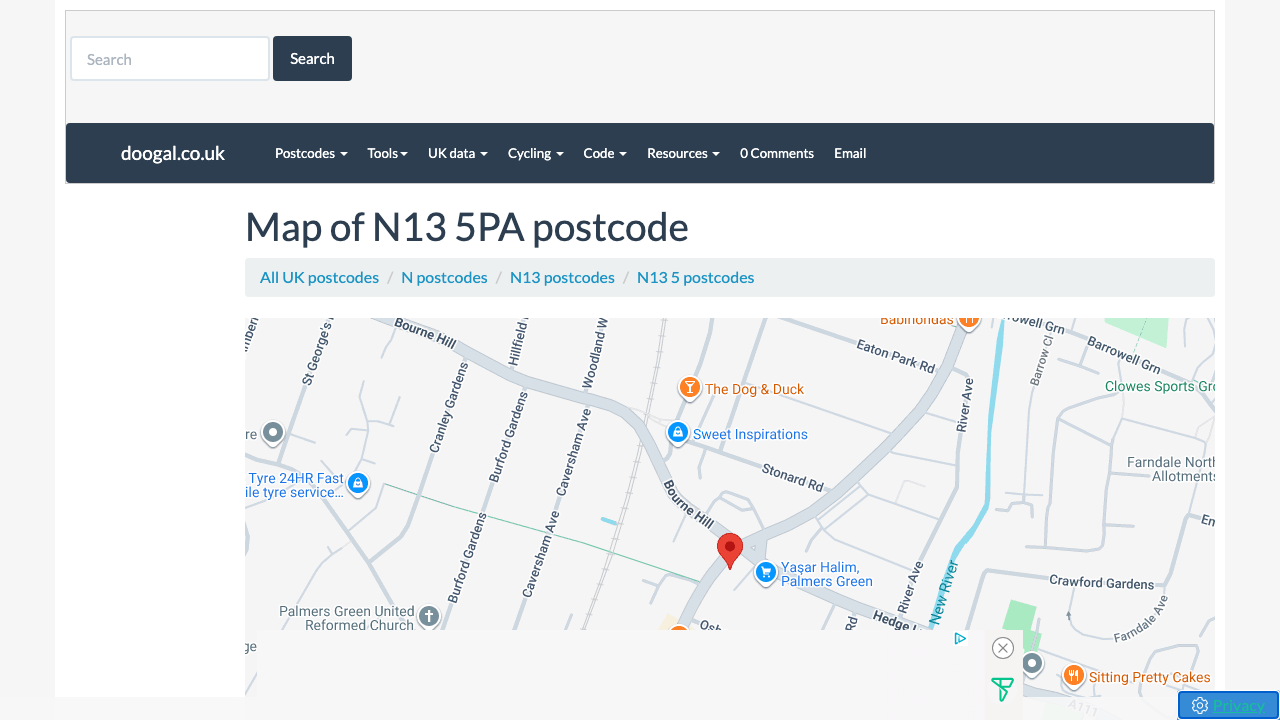1280x720 pixels.
Task: Click the Babinondas restaurant marker icon
Action: click(968, 319)
